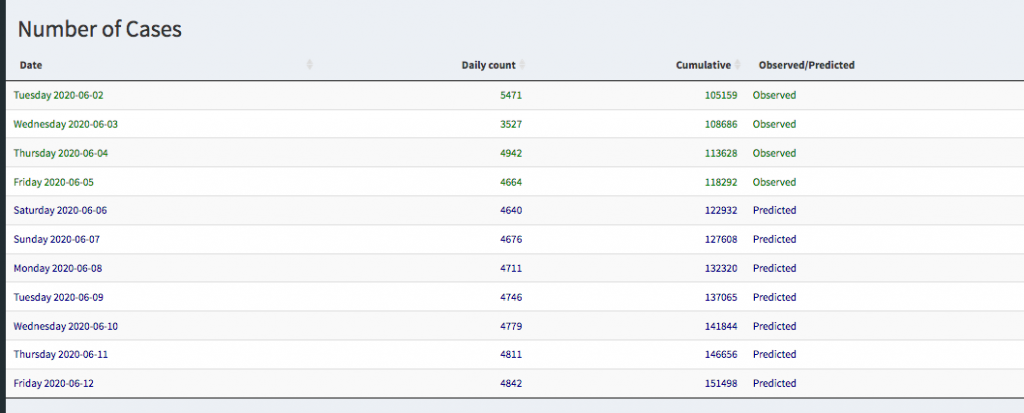Select the Daily count header label
The height and width of the screenshot is (413, 1024).
click(488, 65)
